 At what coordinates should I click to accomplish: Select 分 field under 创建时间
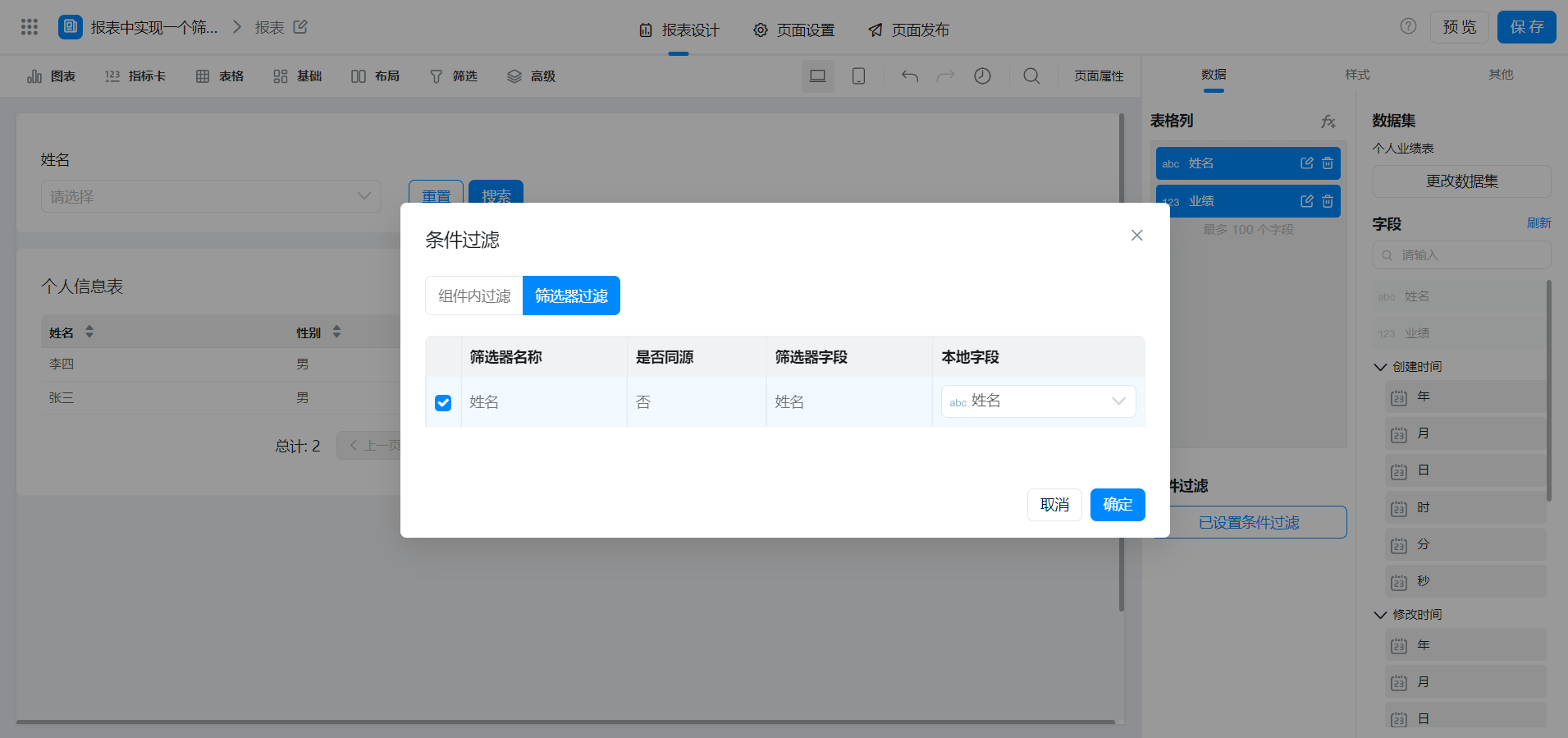tap(1465, 544)
